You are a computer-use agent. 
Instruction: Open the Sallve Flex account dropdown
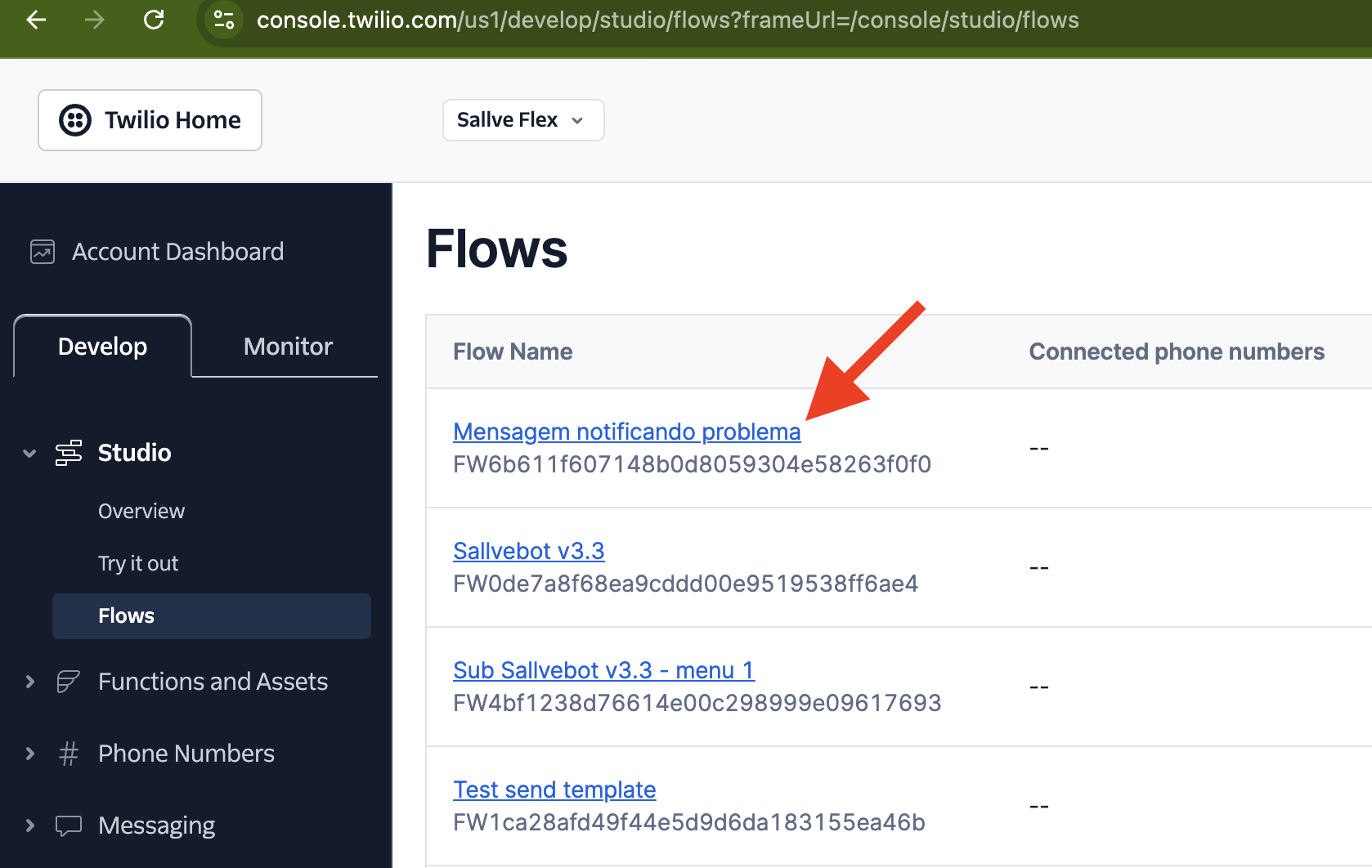[523, 120]
